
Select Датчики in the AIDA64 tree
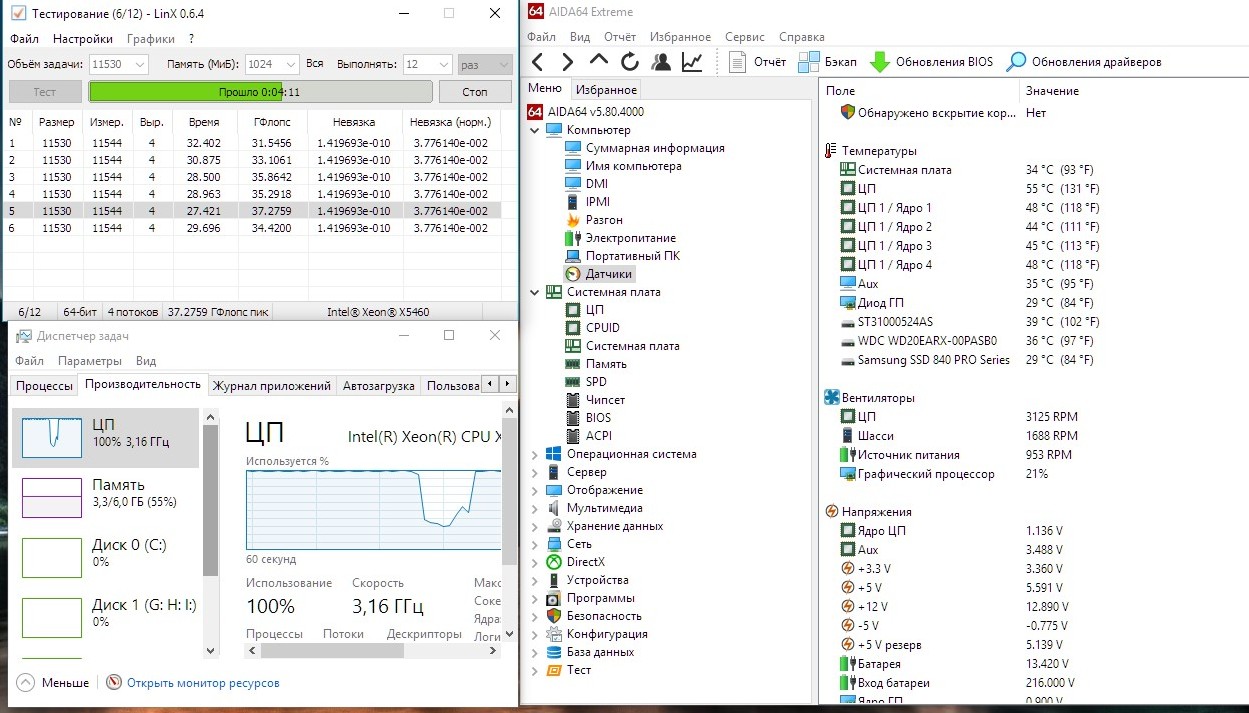600,274
